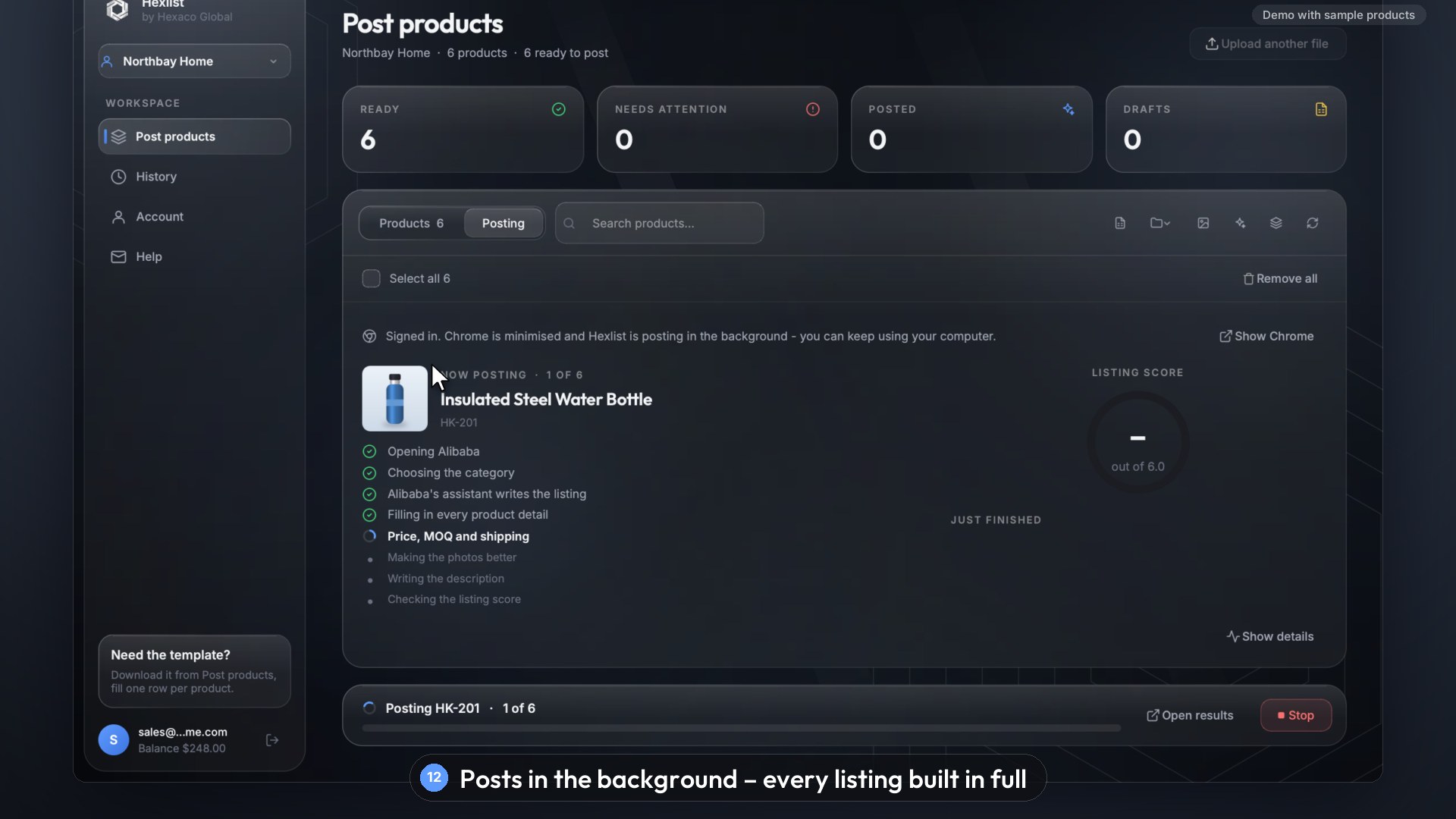Open Account in the sidebar
This screenshot has height=819, width=1456.
click(194, 217)
